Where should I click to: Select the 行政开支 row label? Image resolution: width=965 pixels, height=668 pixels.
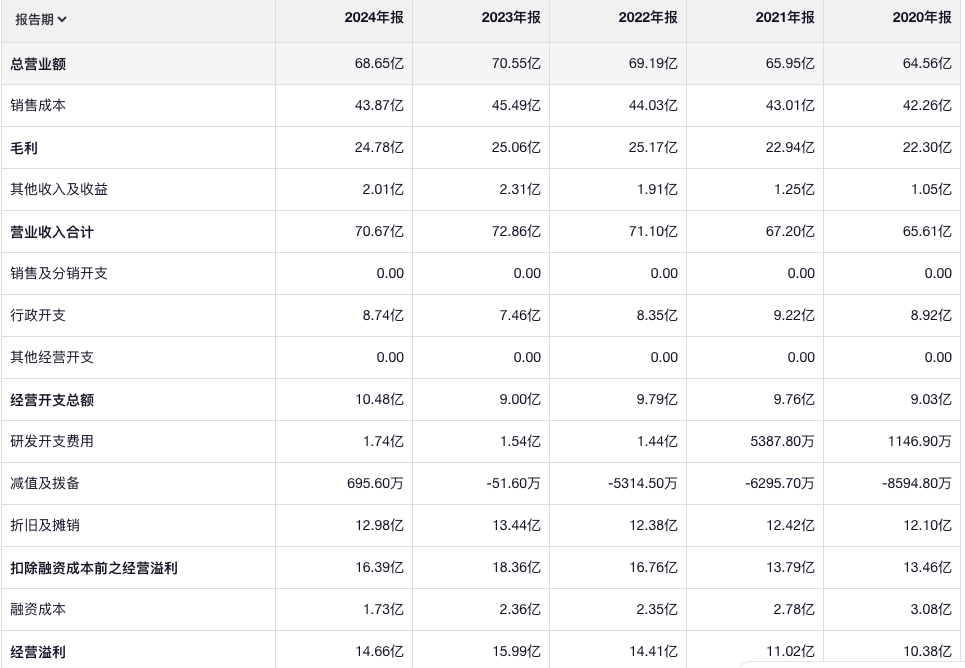(38, 316)
